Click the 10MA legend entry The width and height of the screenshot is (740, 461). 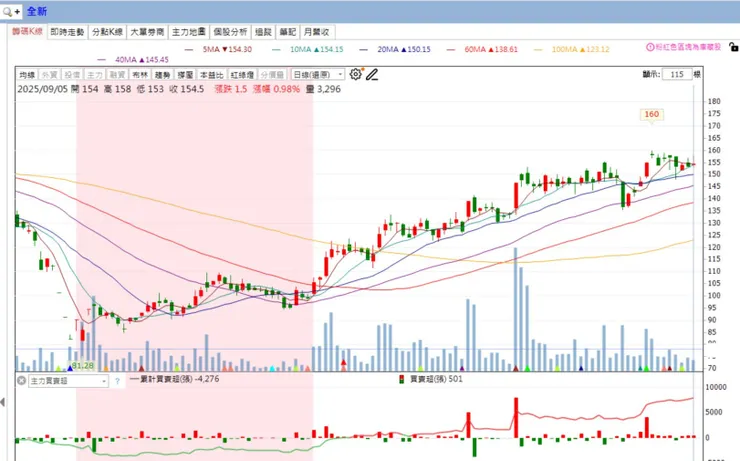(x=308, y=49)
